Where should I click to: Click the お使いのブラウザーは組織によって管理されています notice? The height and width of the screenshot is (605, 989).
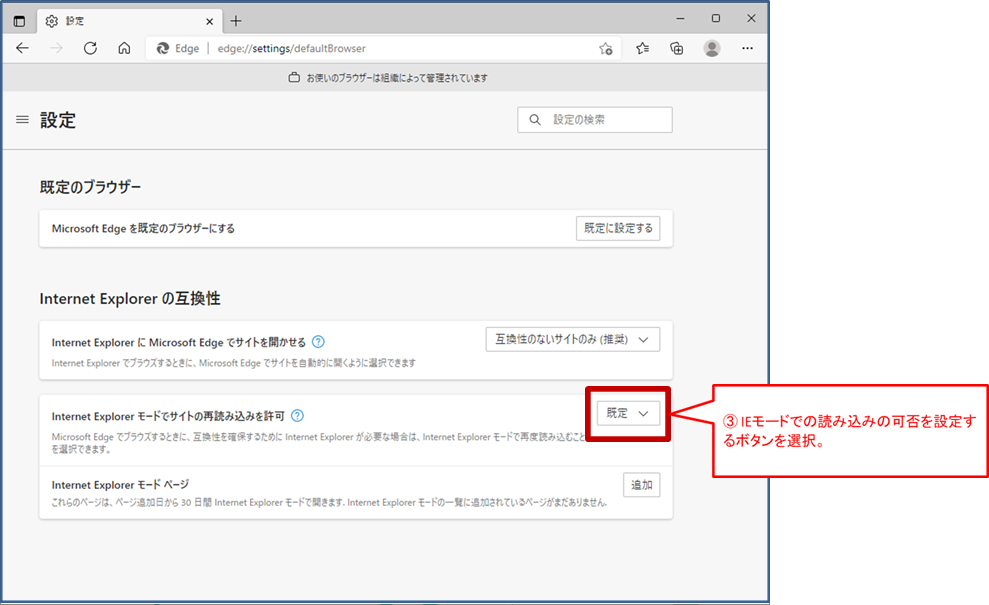[x=397, y=78]
